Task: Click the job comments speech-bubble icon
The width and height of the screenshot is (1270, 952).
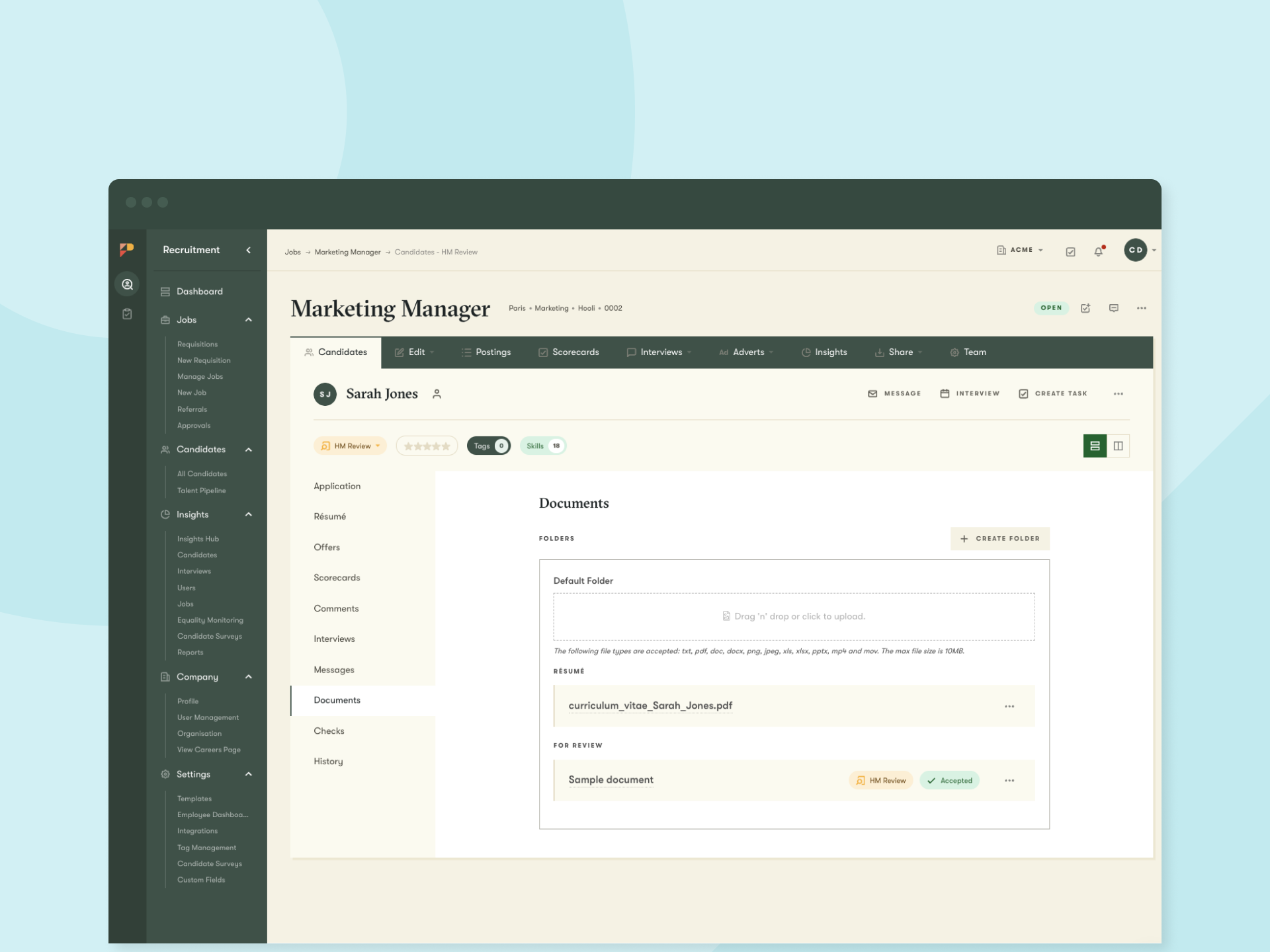Action: (1113, 308)
